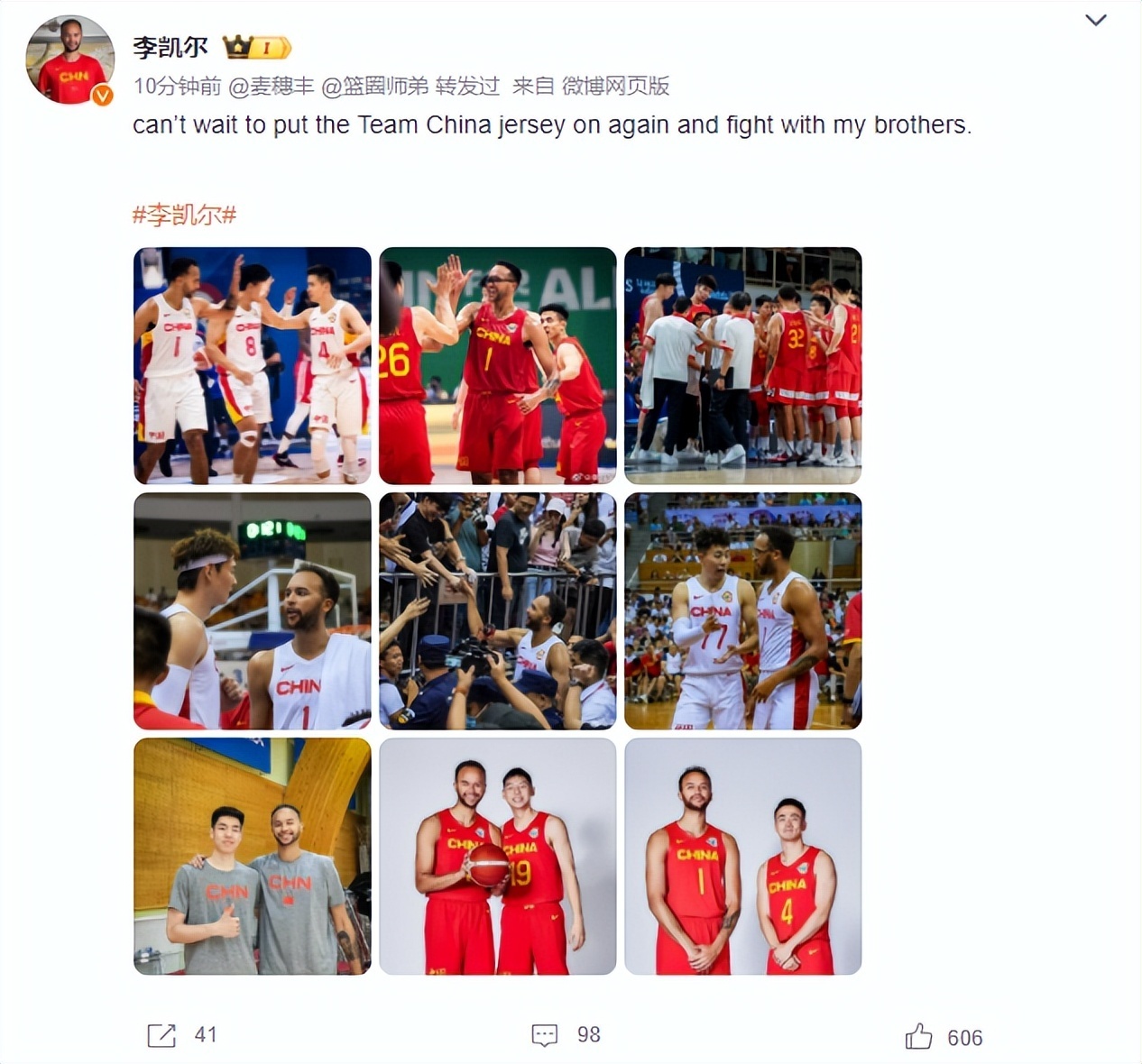This screenshot has width=1142, height=1064.
Task: Like the post with thumbs-up icon
Action: 918,1036
